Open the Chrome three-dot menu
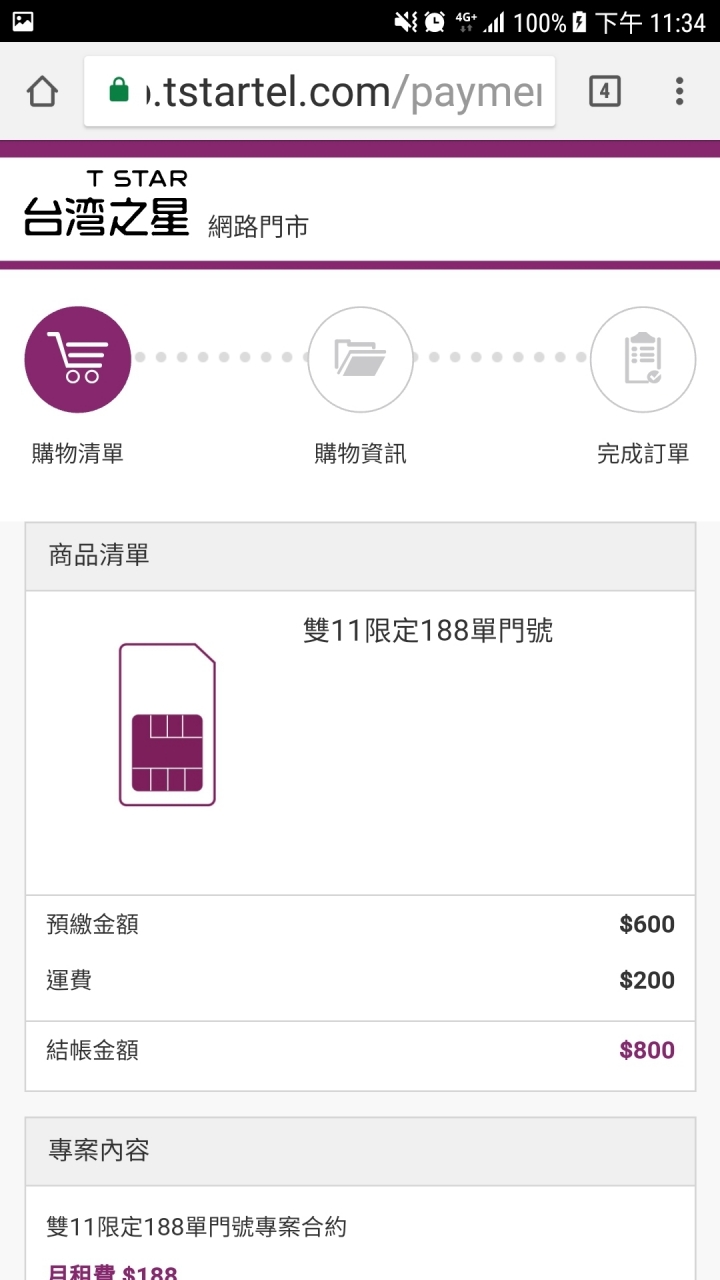 (679, 92)
